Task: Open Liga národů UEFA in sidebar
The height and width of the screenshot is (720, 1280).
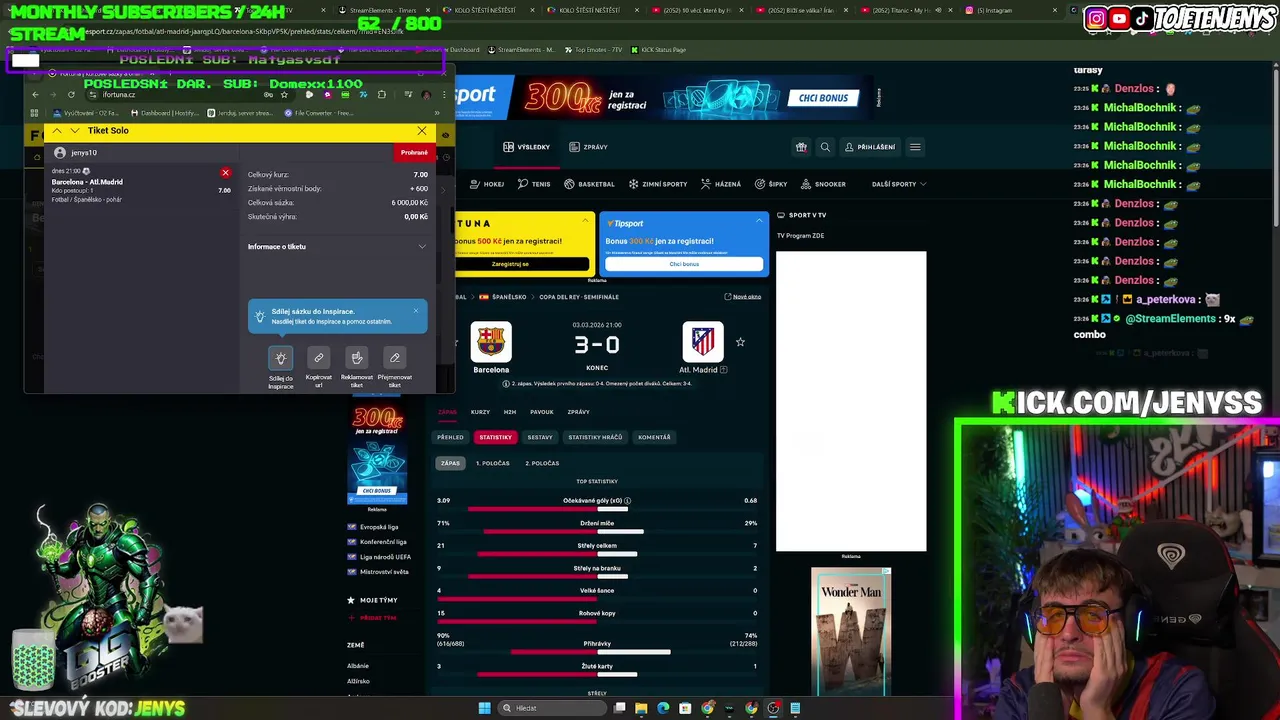Action: pyautogui.click(x=385, y=557)
